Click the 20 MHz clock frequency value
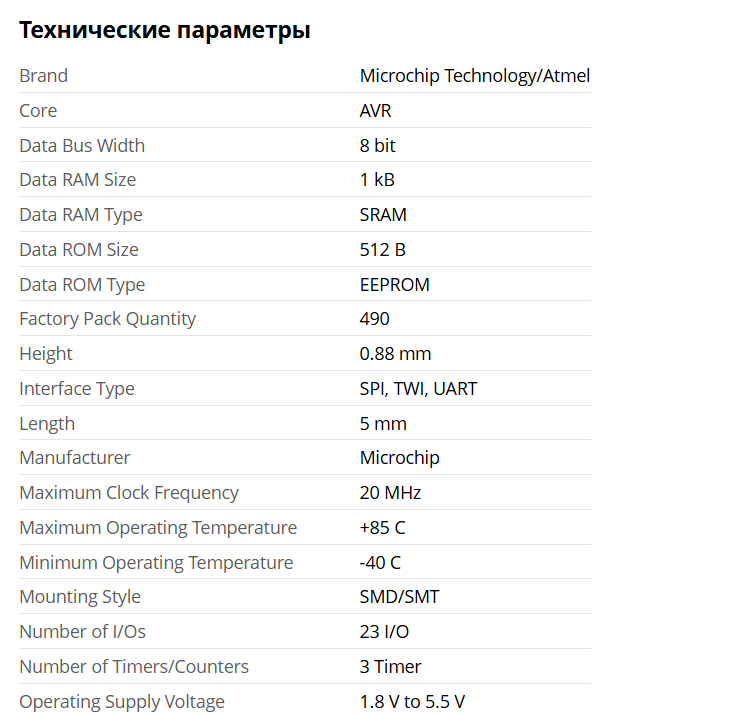 (390, 492)
